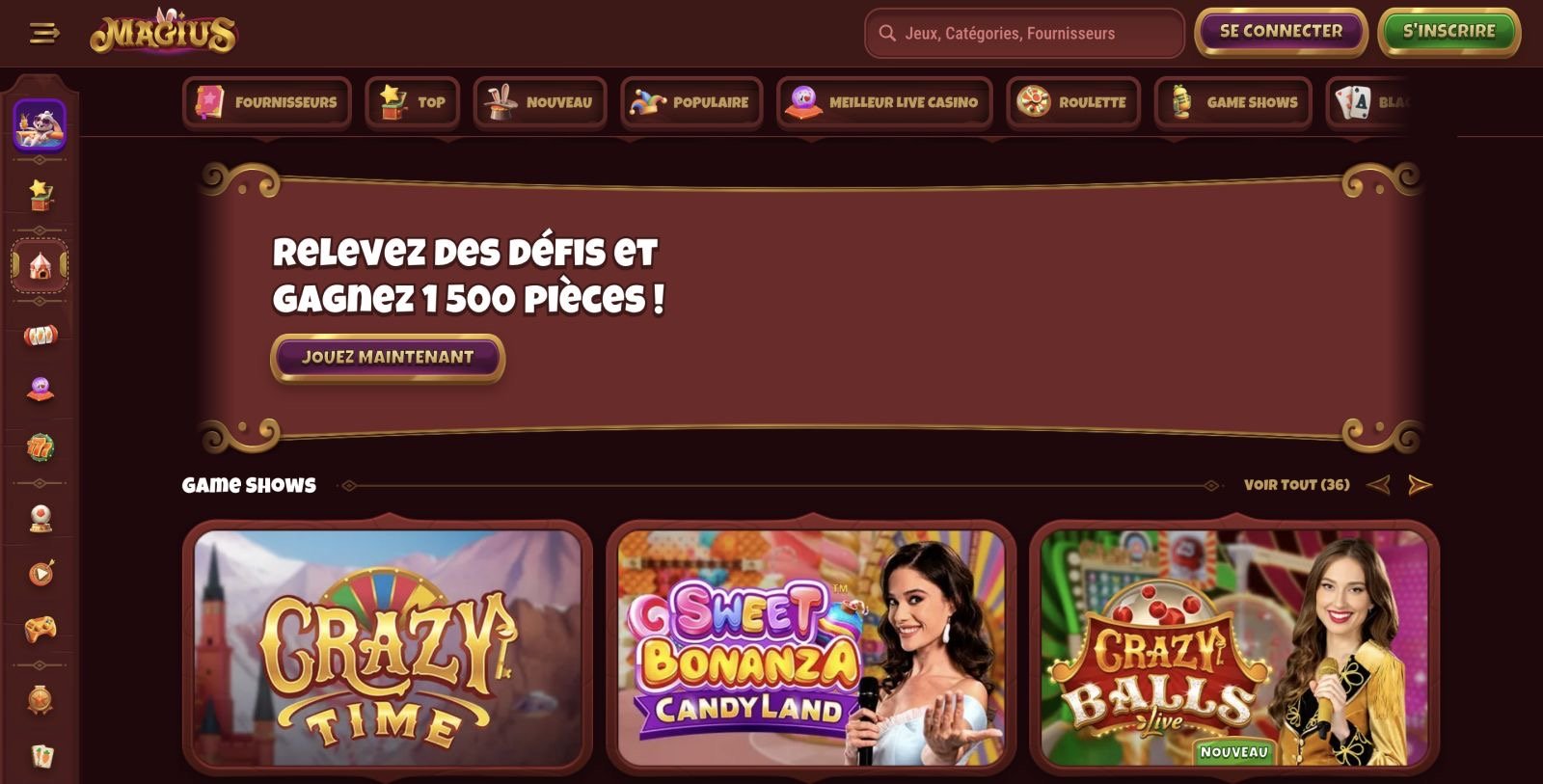Image resolution: width=1543 pixels, height=784 pixels.
Task: Advance Game Shows carousel with right arrow
Action: tap(1420, 485)
